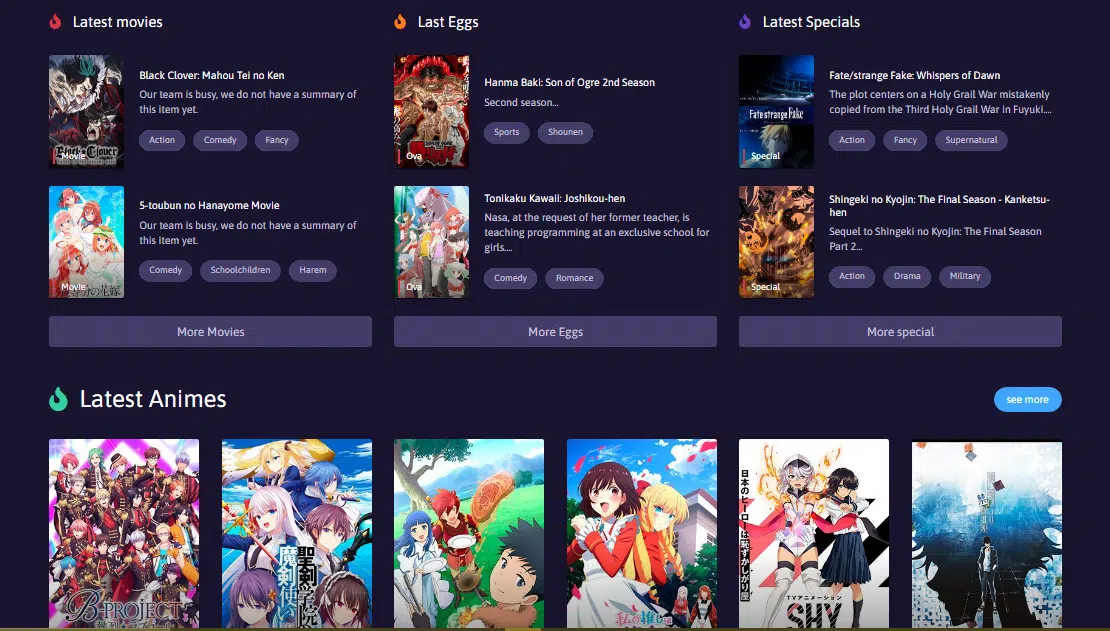Screen dimensions: 1110x631
Task: Open Fate/strange Fake: Whispers of Dawn
Action: [913, 75]
